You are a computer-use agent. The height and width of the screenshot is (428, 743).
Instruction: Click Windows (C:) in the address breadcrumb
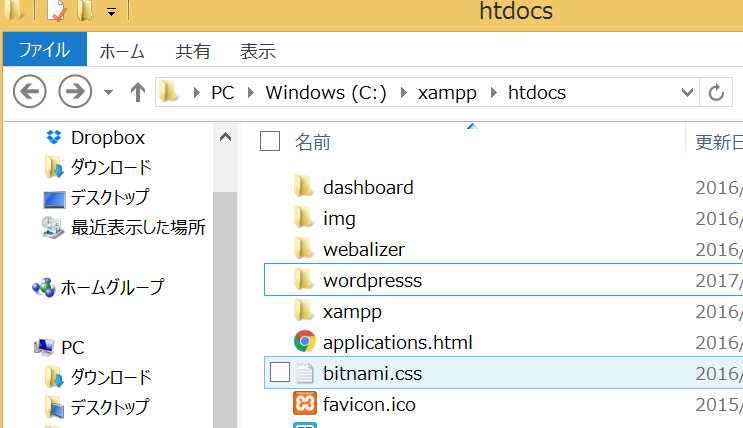click(x=326, y=92)
